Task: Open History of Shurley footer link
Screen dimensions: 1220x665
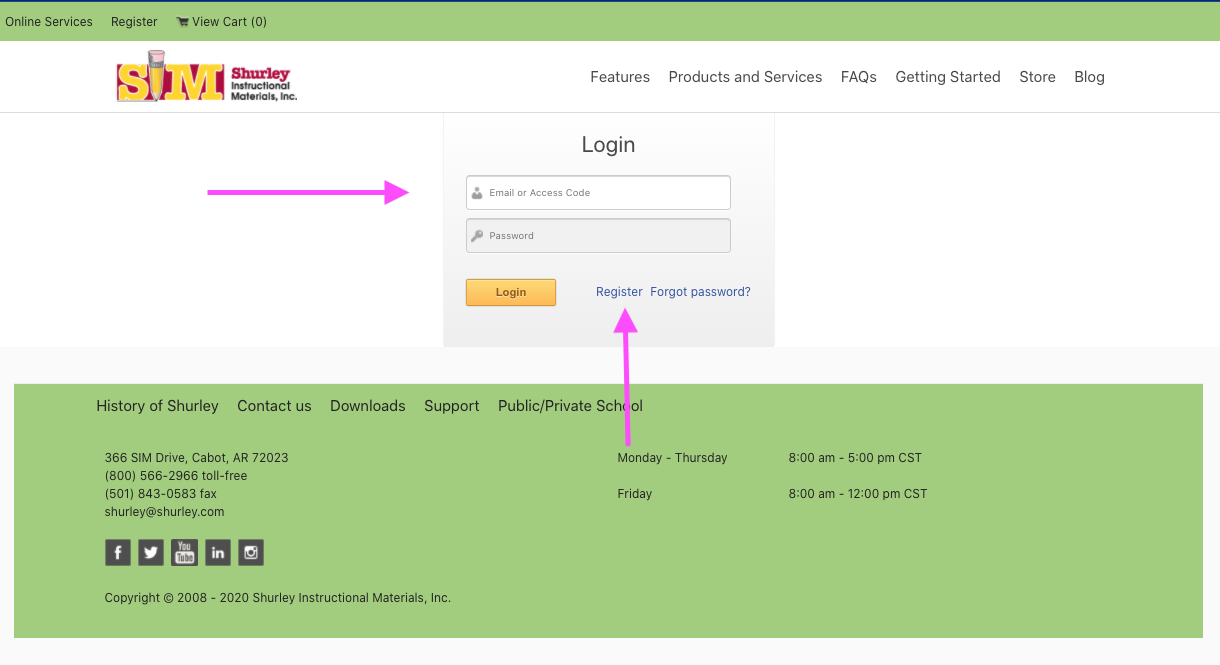Action: tap(157, 406)
